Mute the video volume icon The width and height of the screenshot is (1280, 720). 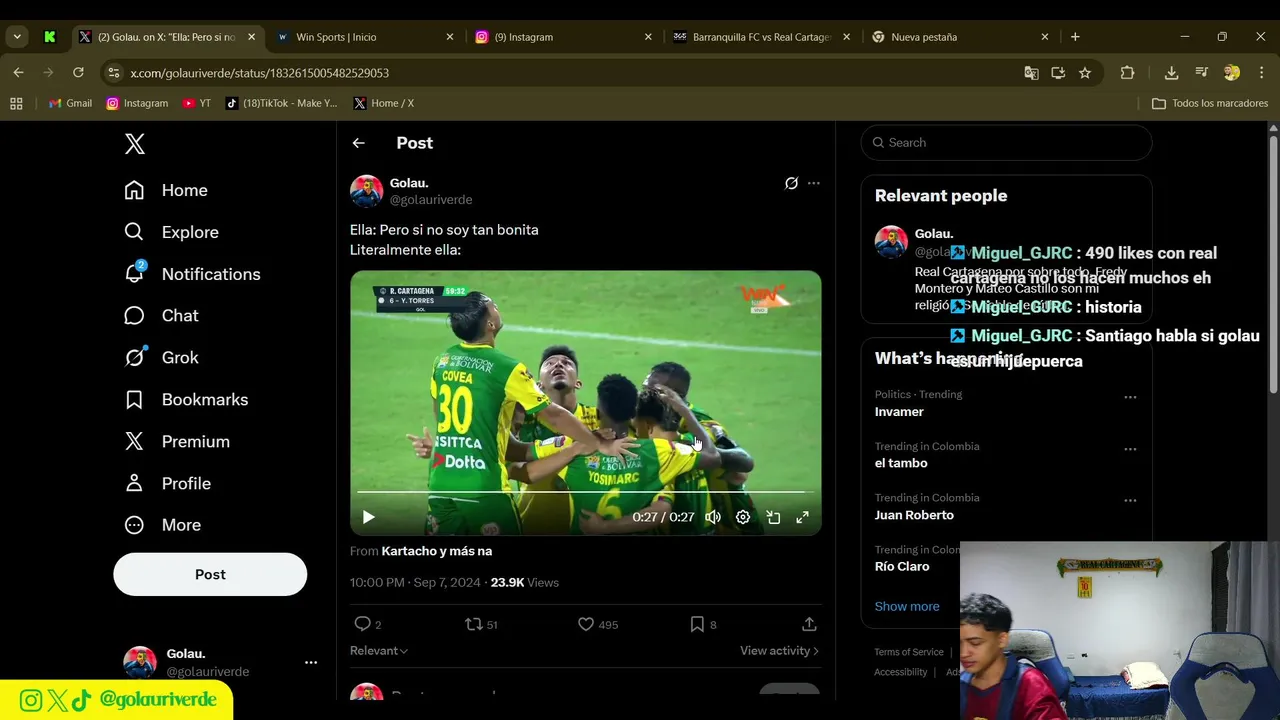[713, 517]
